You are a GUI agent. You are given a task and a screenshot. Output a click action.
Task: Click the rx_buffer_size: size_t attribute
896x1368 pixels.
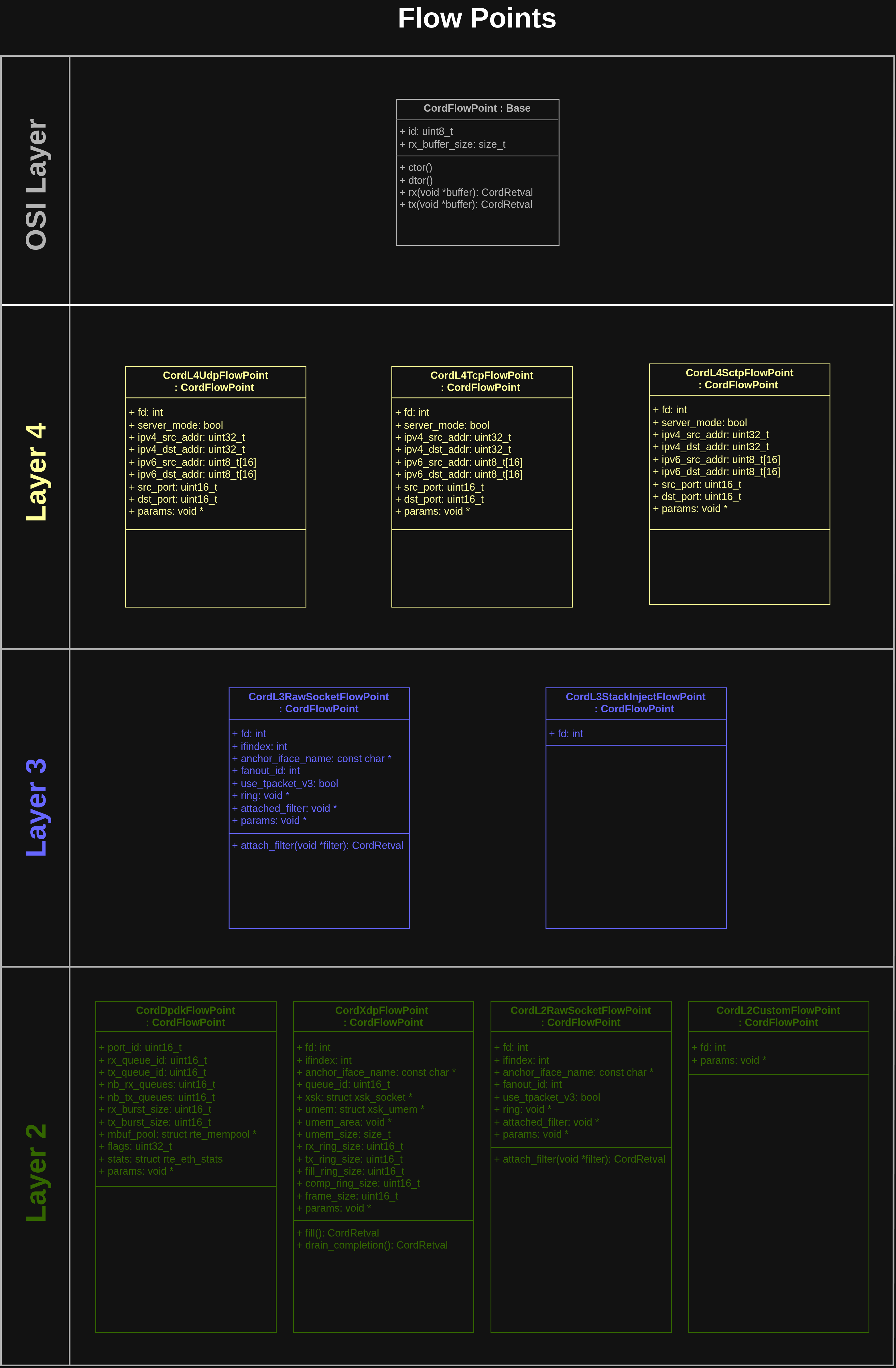(452, 144)
